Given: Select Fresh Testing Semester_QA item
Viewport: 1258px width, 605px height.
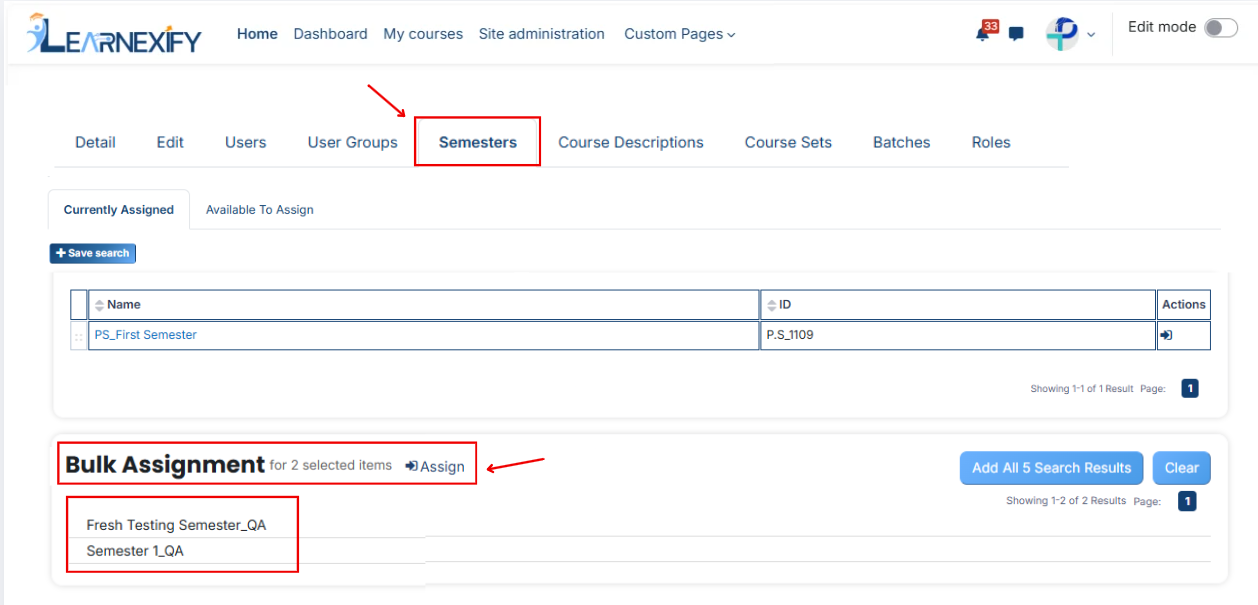Looking at the screenshot, I should coord(176,525).
